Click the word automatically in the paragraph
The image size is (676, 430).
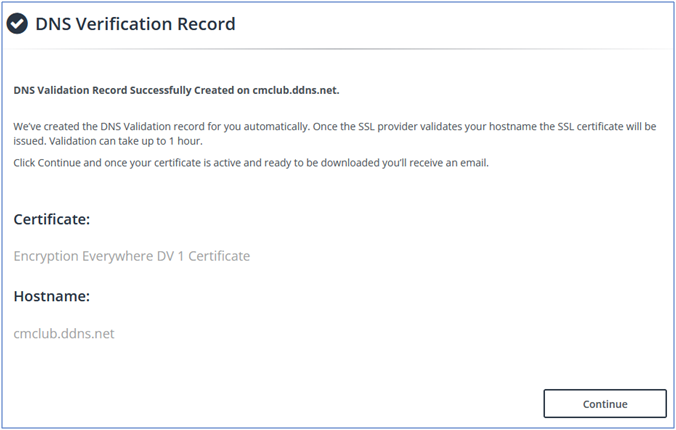point(279,128)
